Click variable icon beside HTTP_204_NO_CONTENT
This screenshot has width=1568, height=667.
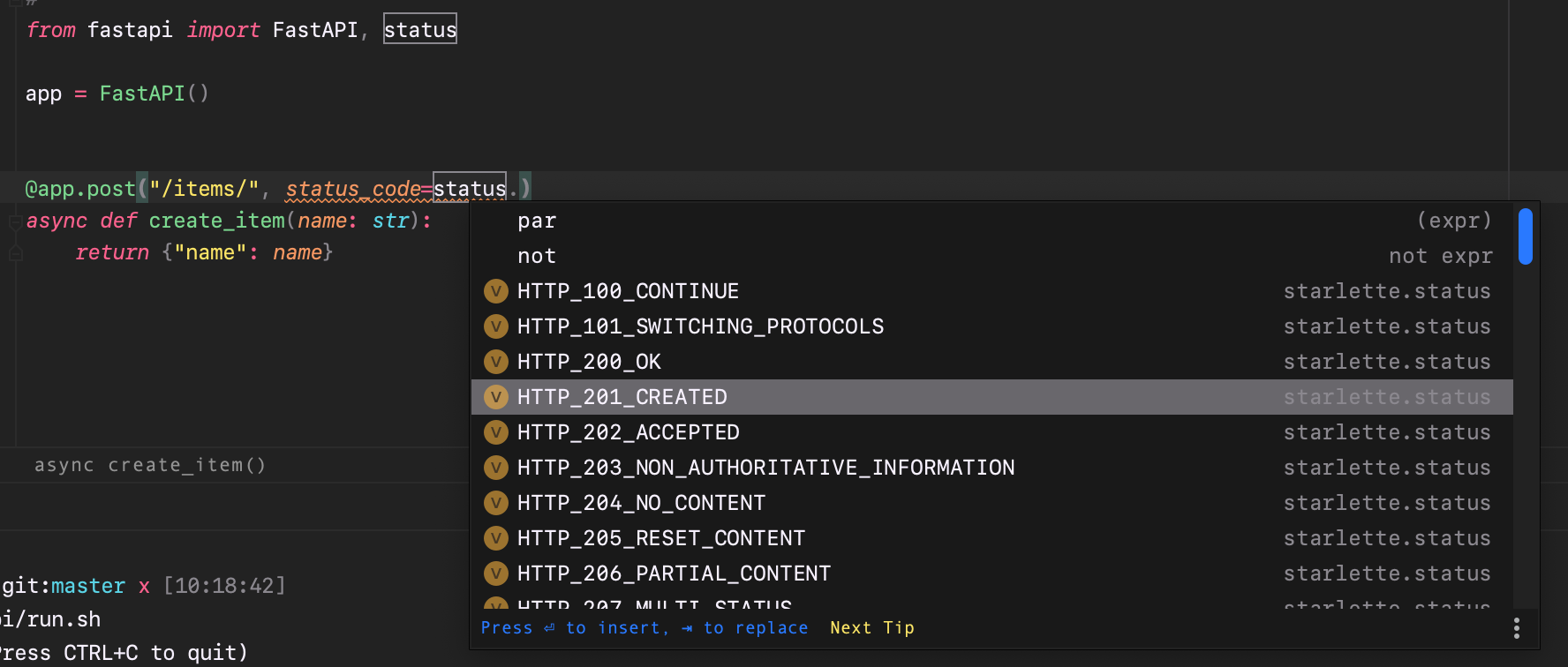pyautogui.click(x=496, y=503)
